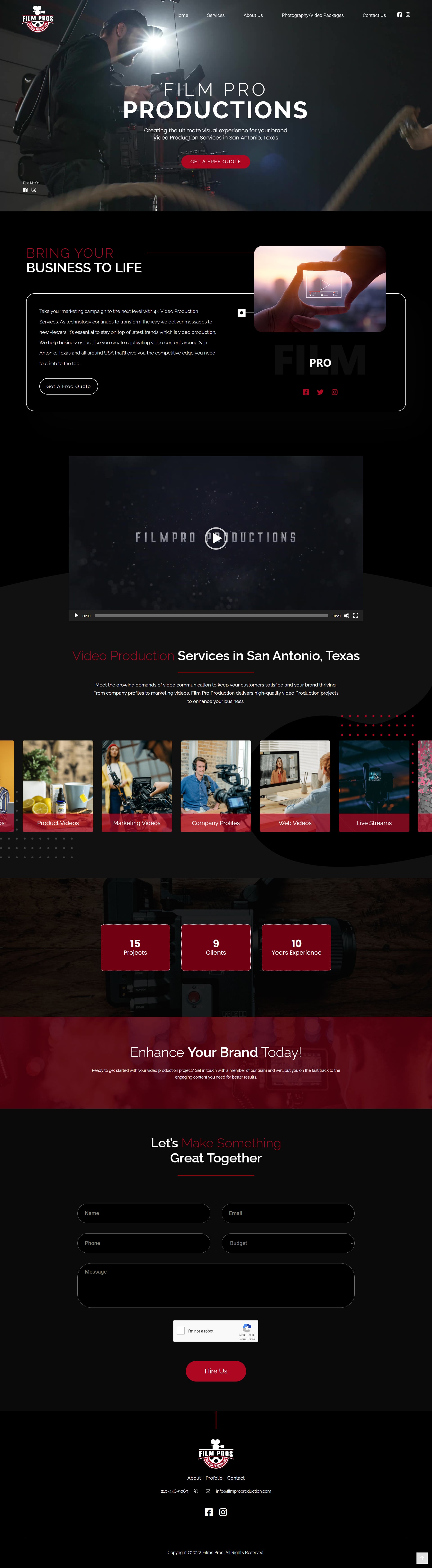Open Contact Us menu item
Screen dimensions: 432x1568
(374, 15)
